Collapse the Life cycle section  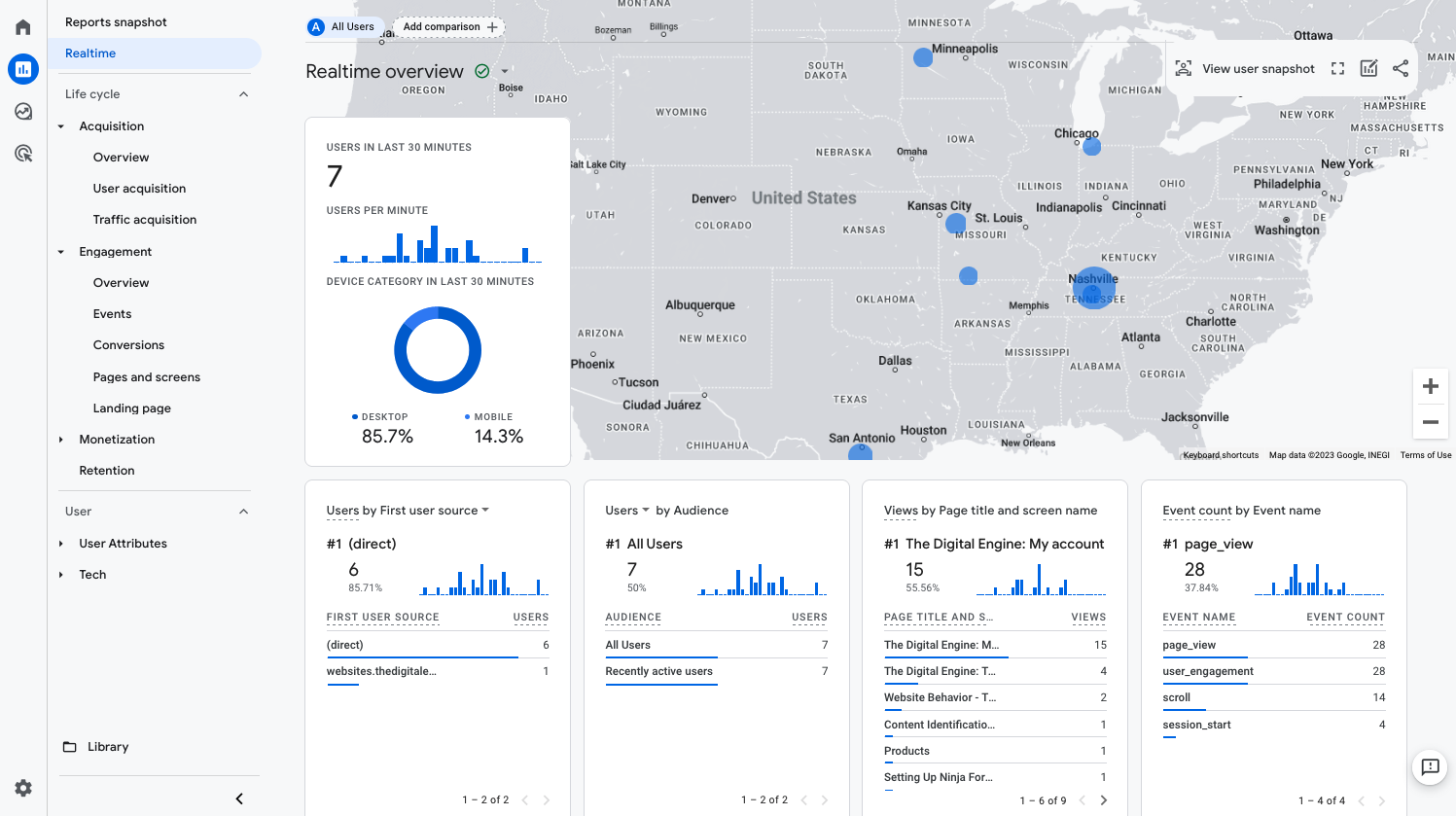click(243, 94)
